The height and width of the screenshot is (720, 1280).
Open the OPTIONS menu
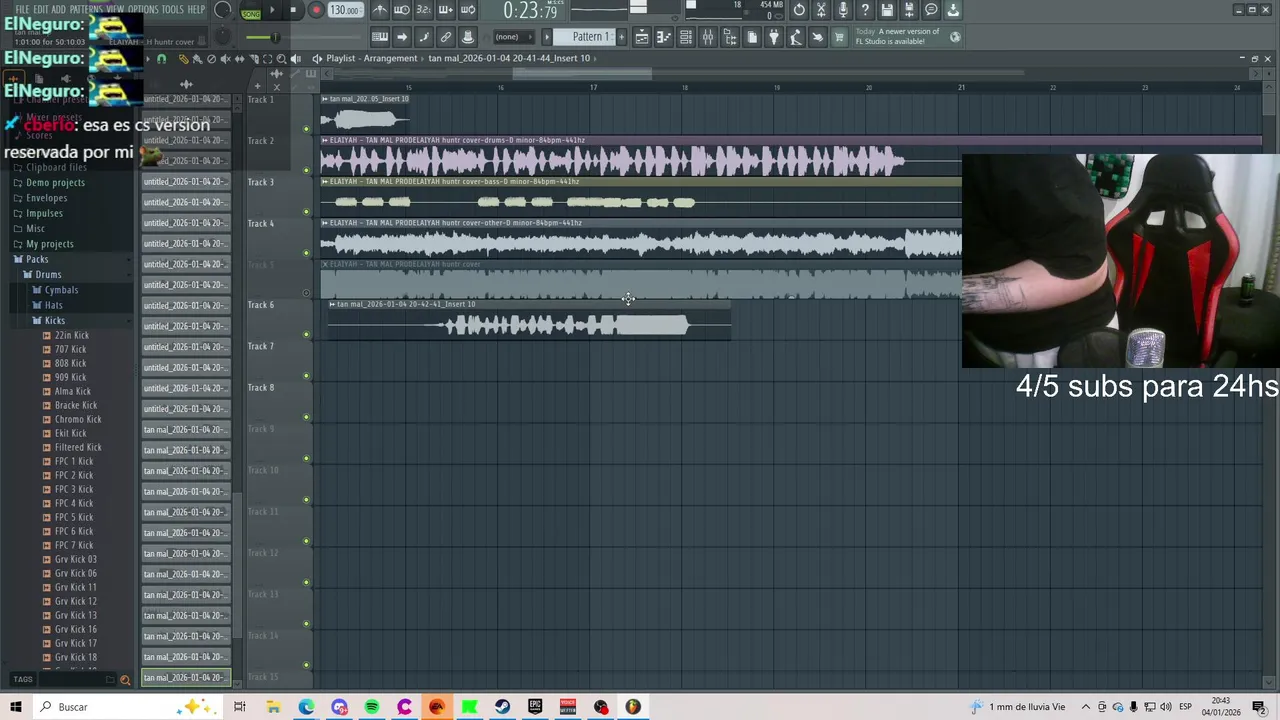coord(143,9)
